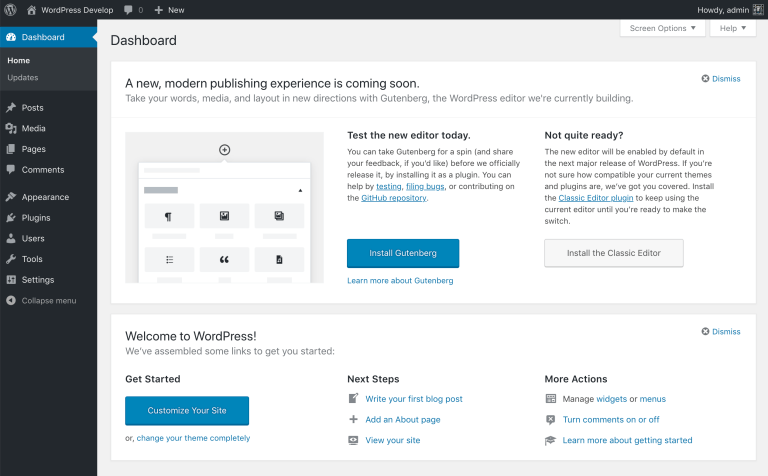Click Install the Classic Editor button
The image size is (768, 476).
614,253
